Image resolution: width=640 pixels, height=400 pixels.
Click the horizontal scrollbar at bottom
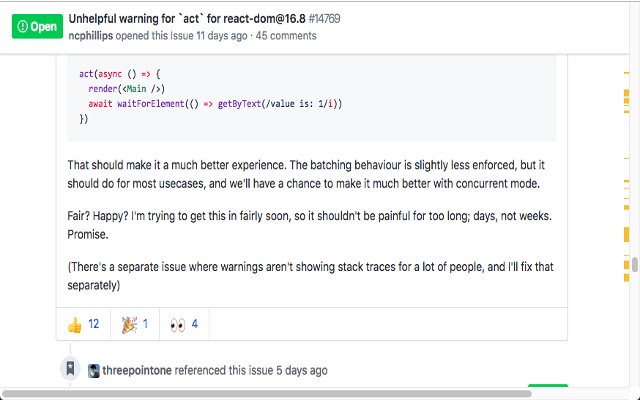tap(267, 394)
